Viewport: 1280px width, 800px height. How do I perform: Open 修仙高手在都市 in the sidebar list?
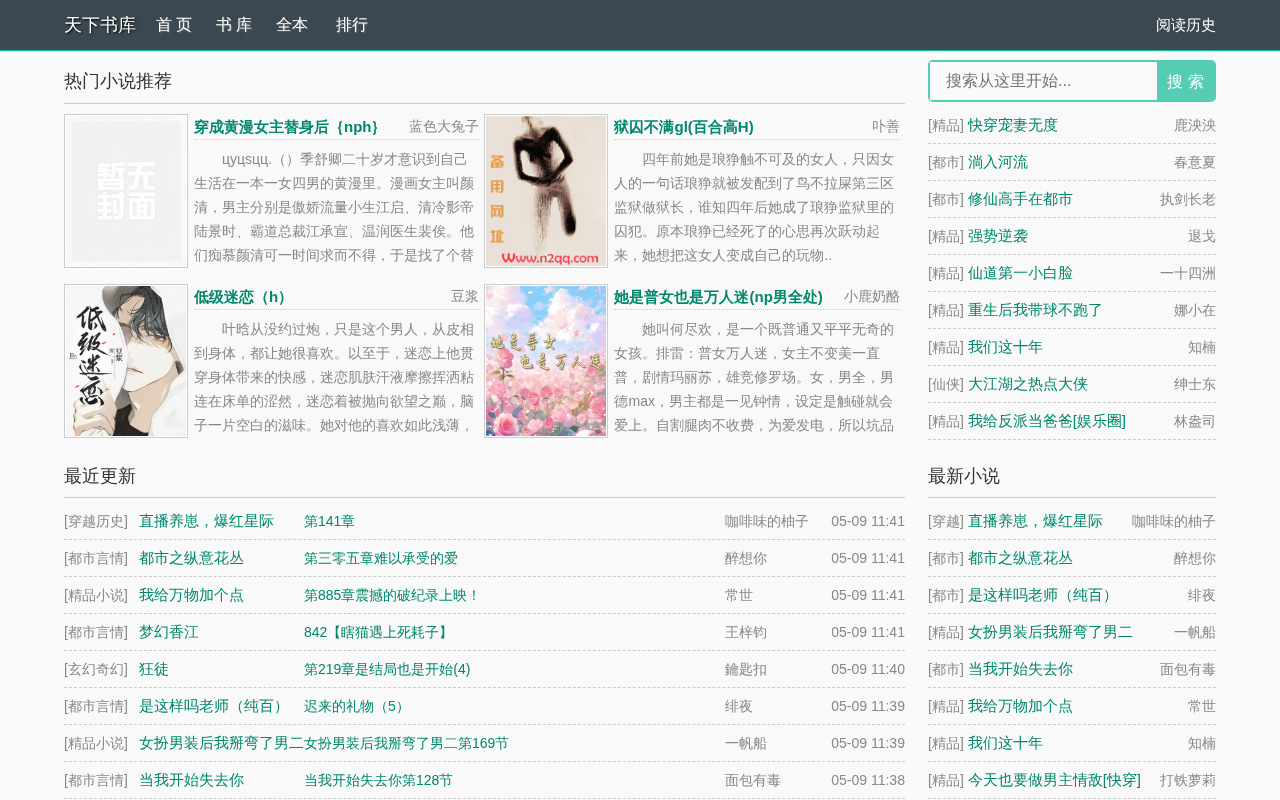[x=1020, y=199]
